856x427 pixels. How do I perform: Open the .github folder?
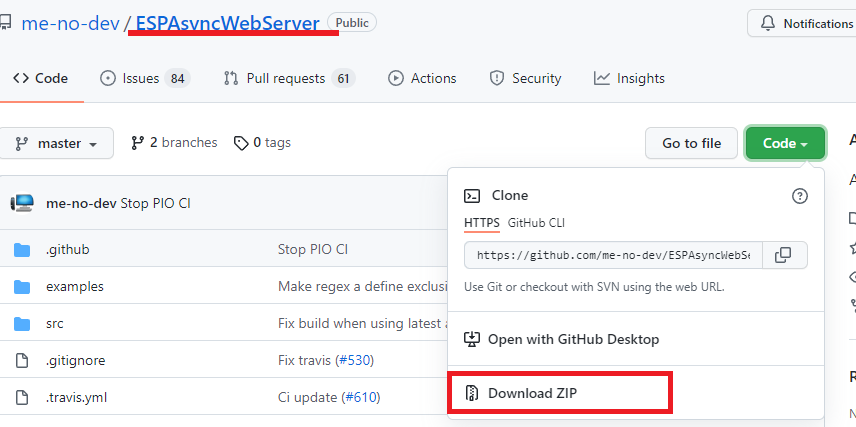pyautogui.click(x=68, y=250)
